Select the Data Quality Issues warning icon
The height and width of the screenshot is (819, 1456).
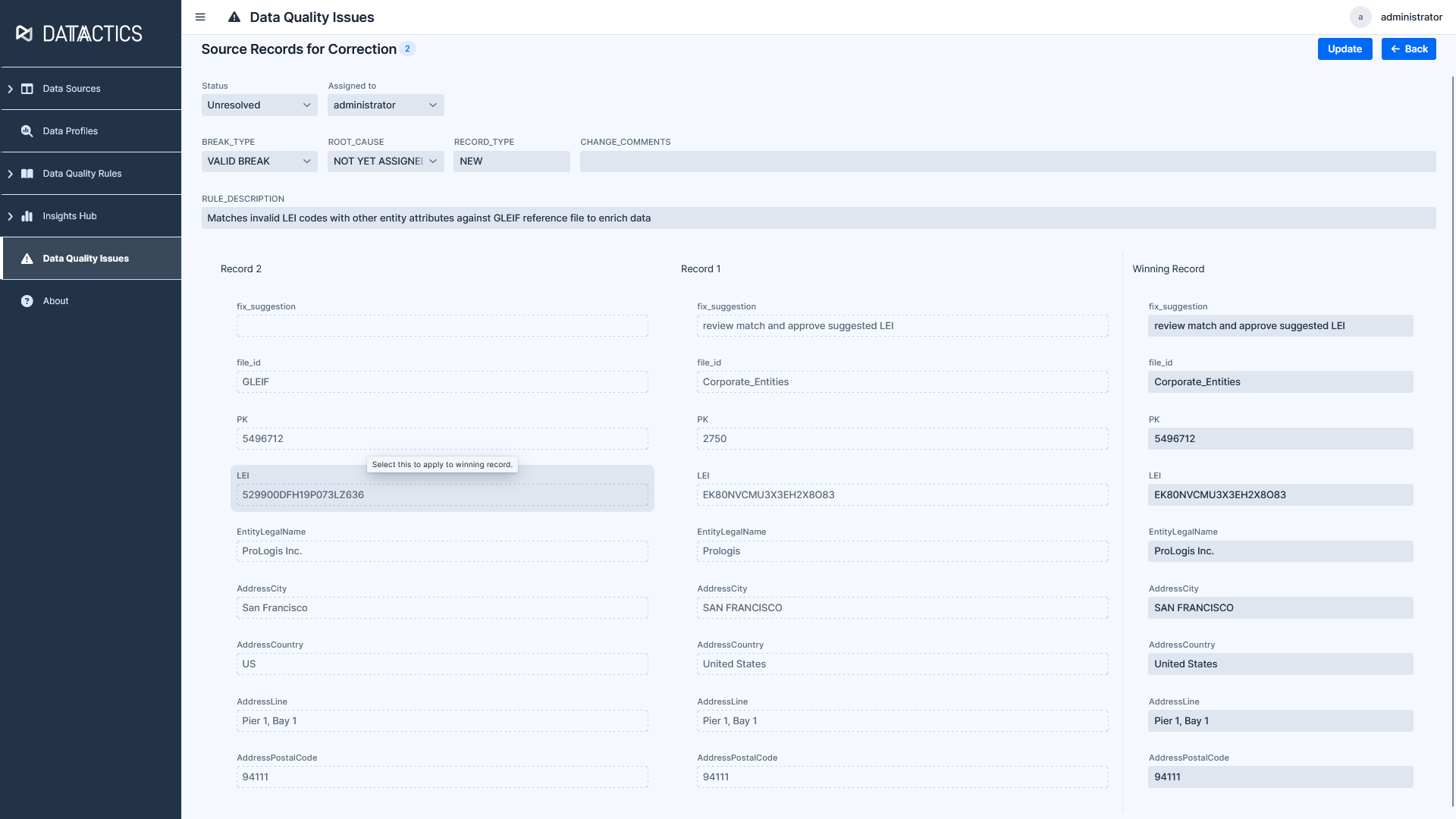tap(27, 258)
